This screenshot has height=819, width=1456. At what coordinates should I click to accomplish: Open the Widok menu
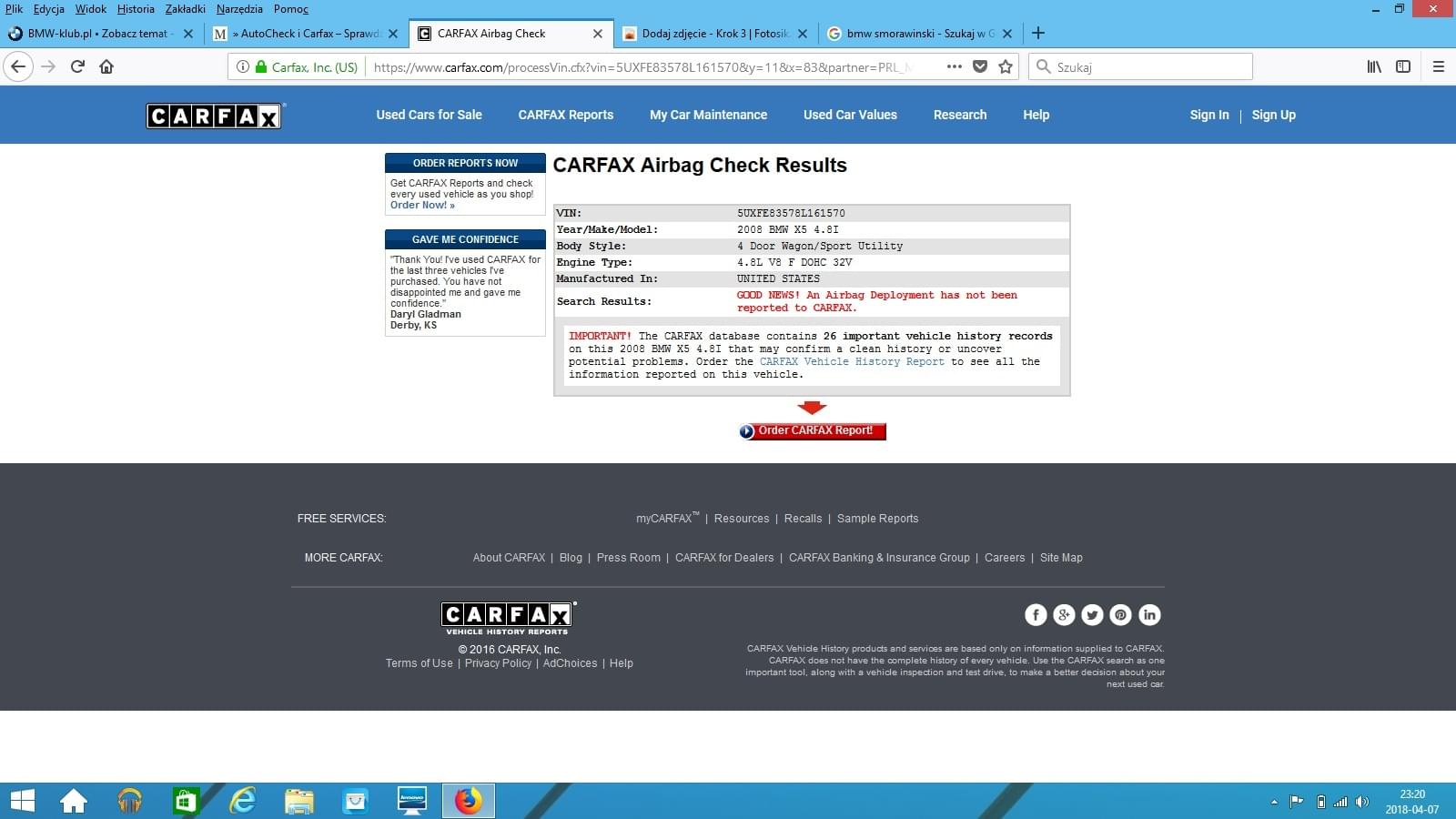90,9
